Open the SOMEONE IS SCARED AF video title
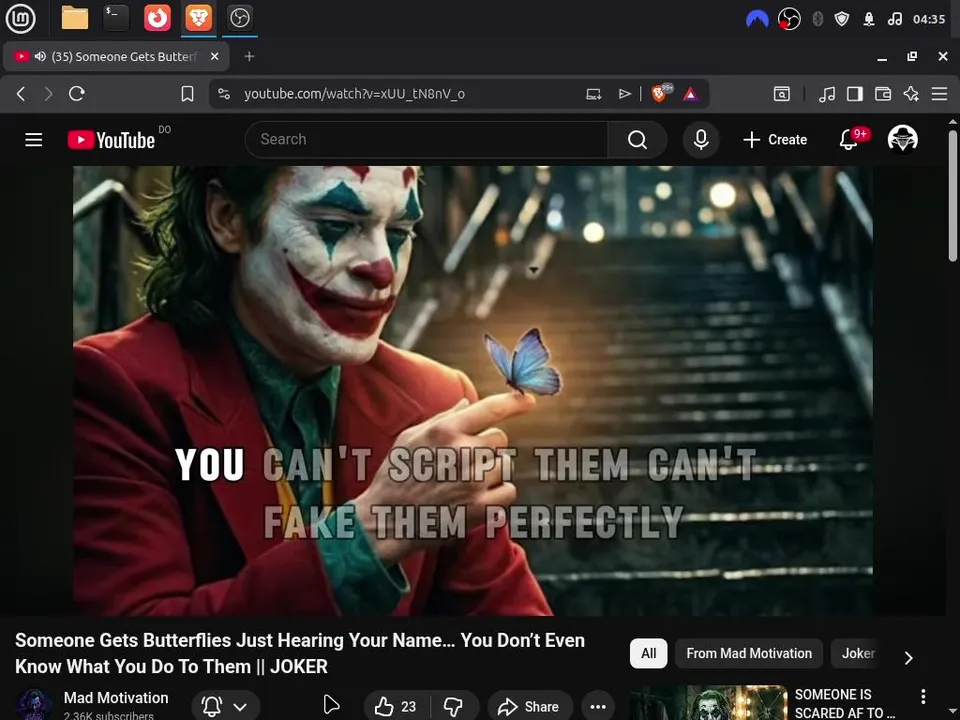960x720 pixels. [844, 703]
